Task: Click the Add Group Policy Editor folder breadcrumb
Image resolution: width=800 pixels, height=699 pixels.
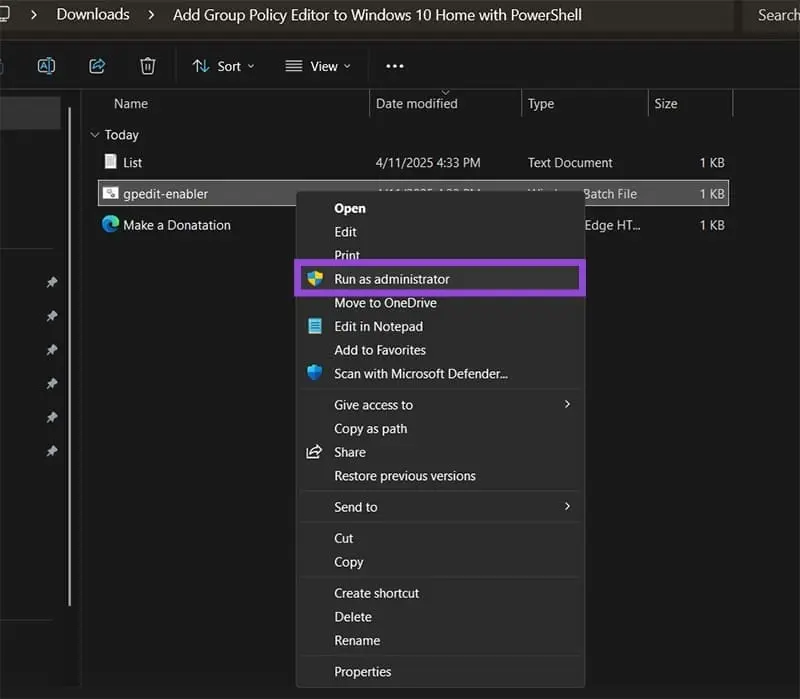Action: 377,15
